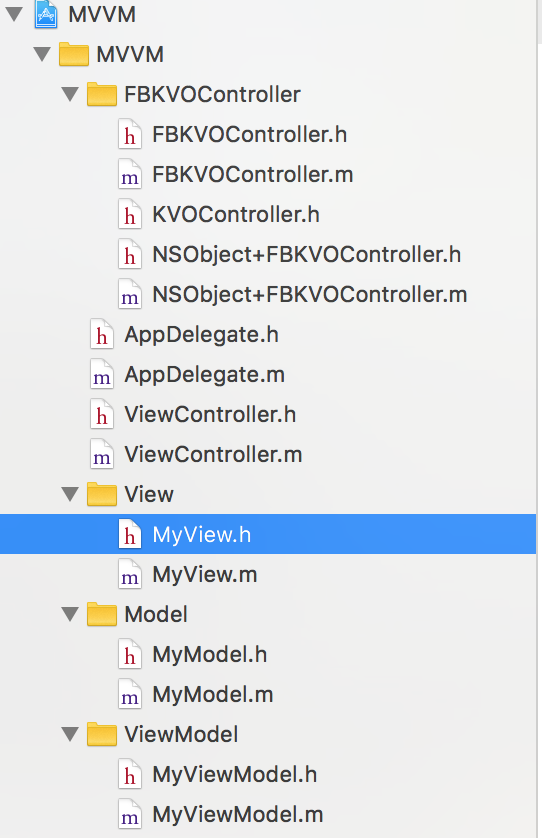542x838 pixels.
Task: Click the source icon of FBKVOController.m
Action: point(130,175)
